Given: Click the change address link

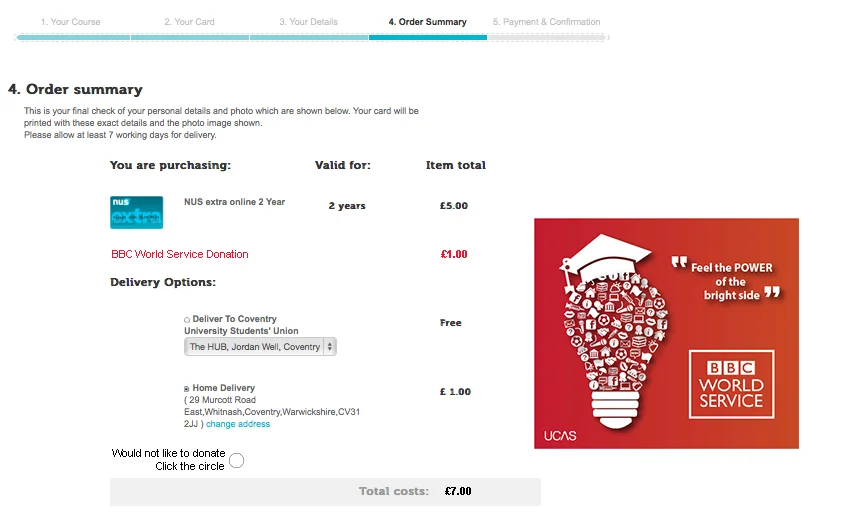Looking at the screenshot, I should [x=238, y=424].
